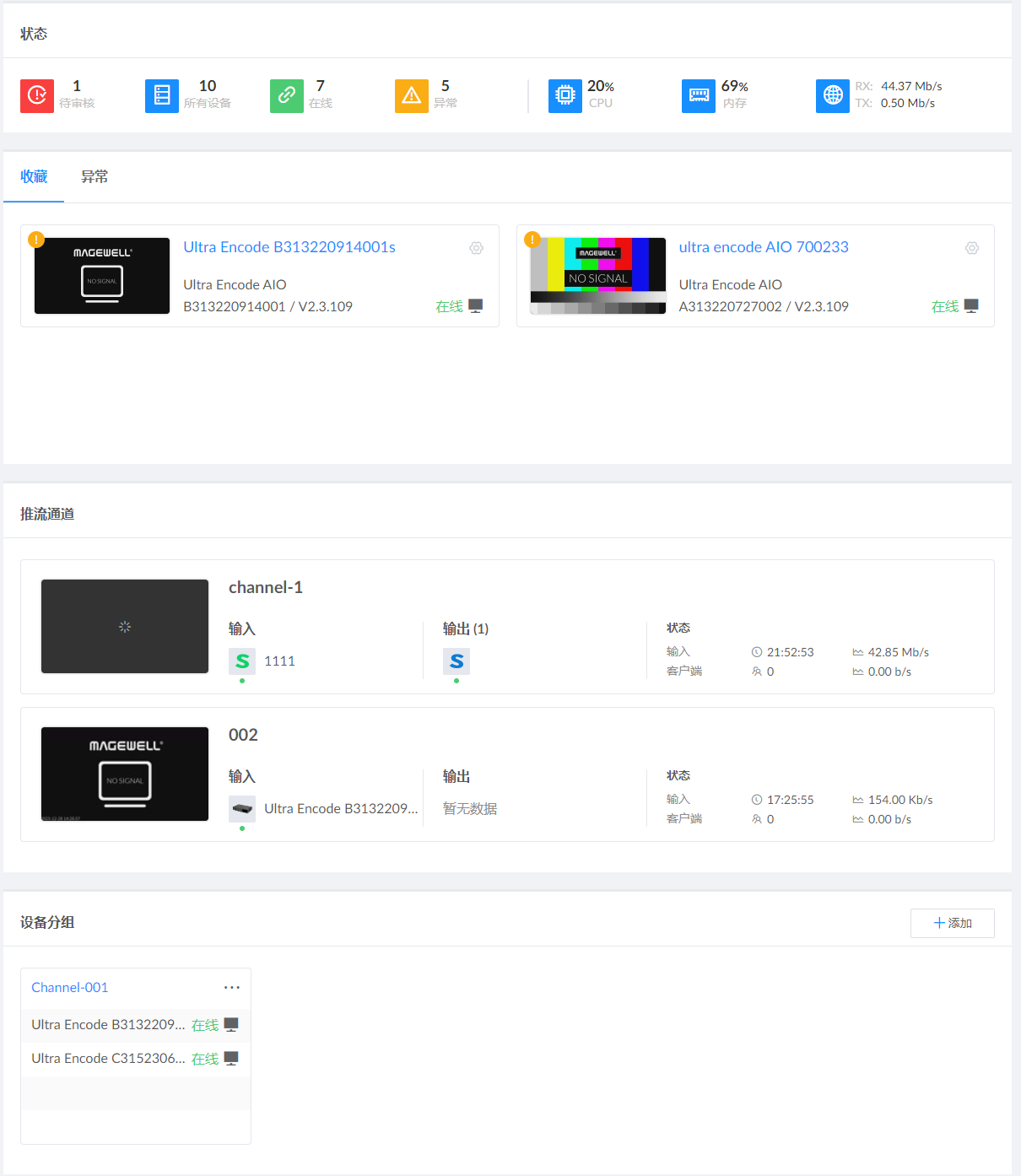1021x1176 pixels.
Task: Open the Ultra Encode B313220914001s device link
Action: [x=289, y=247]
